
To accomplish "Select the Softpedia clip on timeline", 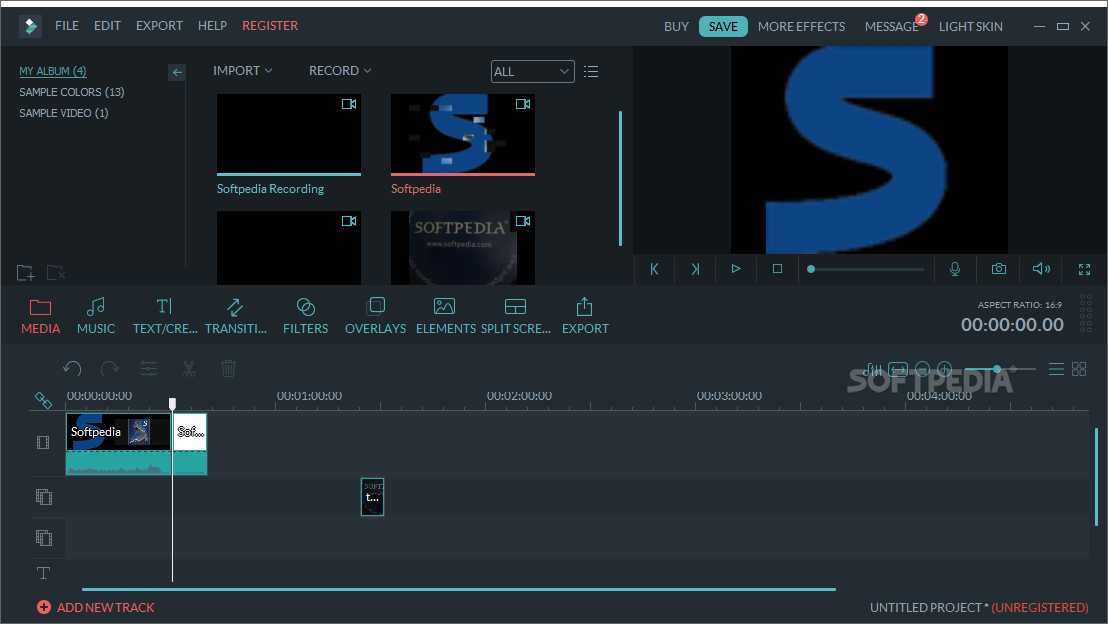I will [119, 444].
